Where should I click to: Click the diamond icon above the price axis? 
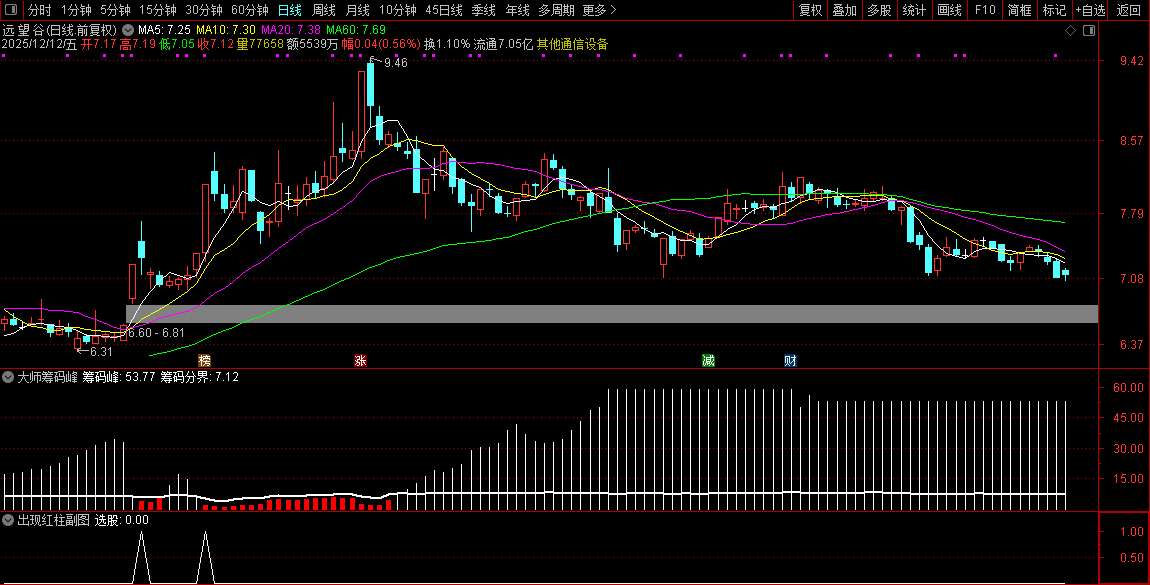1070,31
